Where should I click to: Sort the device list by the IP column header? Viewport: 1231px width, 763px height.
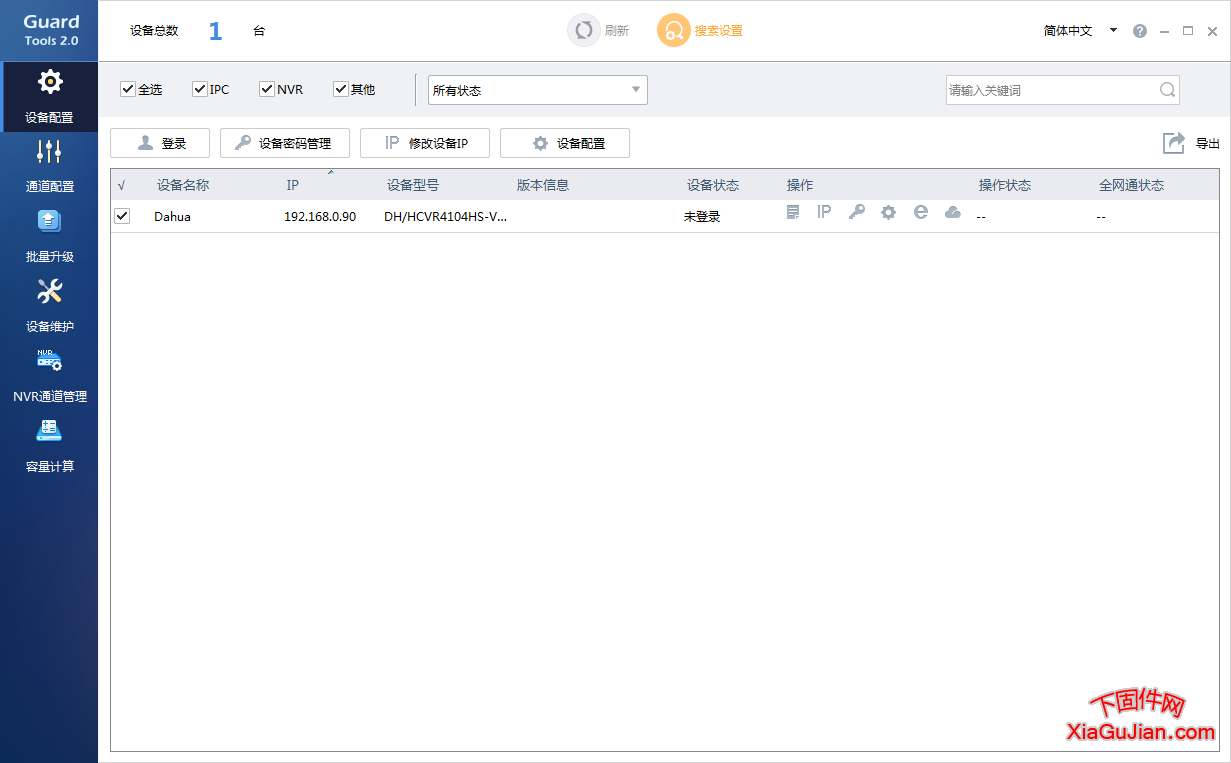(293, 185)
